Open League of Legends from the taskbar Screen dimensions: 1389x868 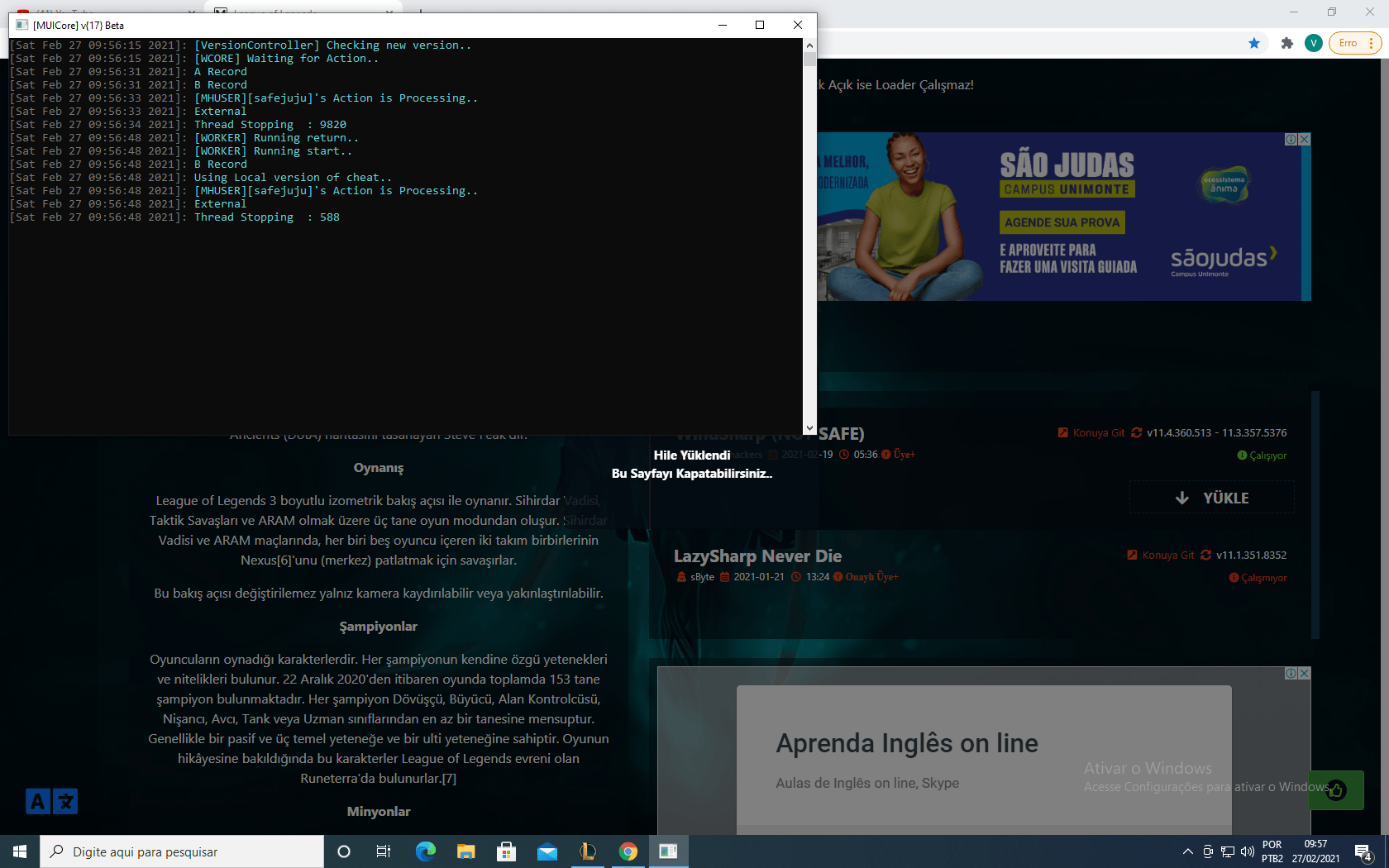(x=587, y=851)
